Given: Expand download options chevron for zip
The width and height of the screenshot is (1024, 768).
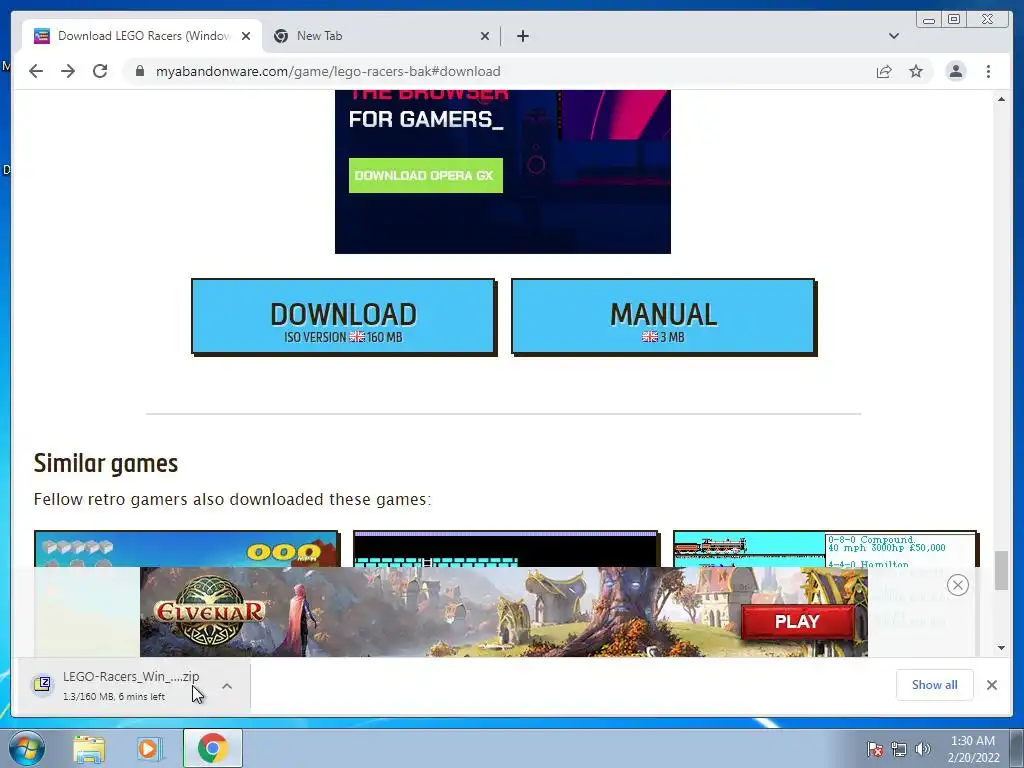Looking at the screenshot, I should click(x=227, y=686).
